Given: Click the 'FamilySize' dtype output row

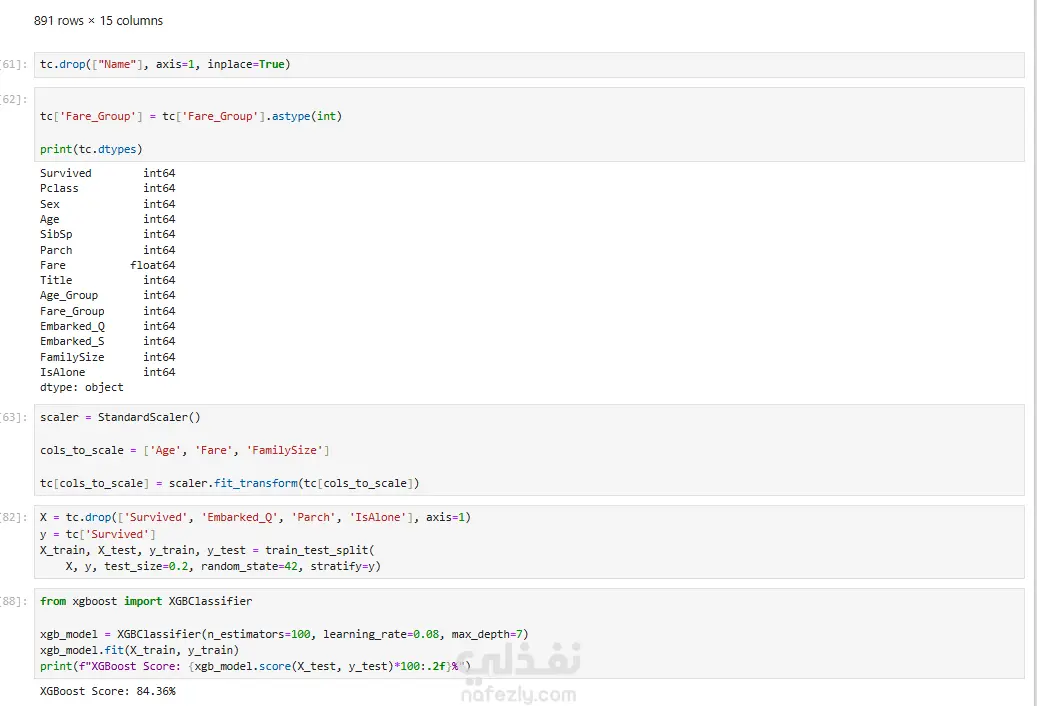Looking at the screenshot, I should tap(108, 358).
